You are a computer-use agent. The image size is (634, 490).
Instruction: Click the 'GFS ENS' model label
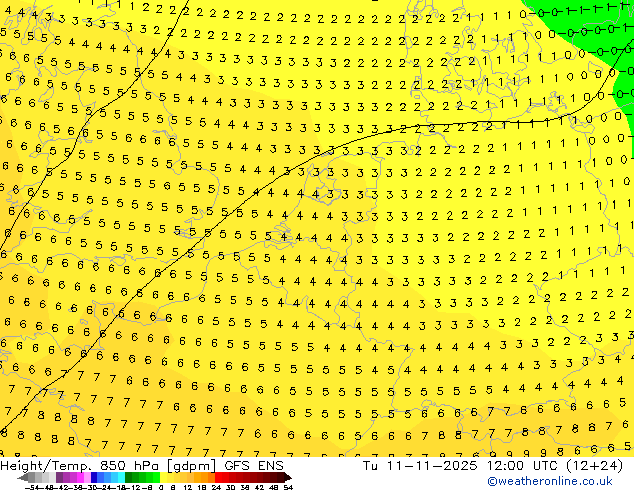(x=254, y=466)
